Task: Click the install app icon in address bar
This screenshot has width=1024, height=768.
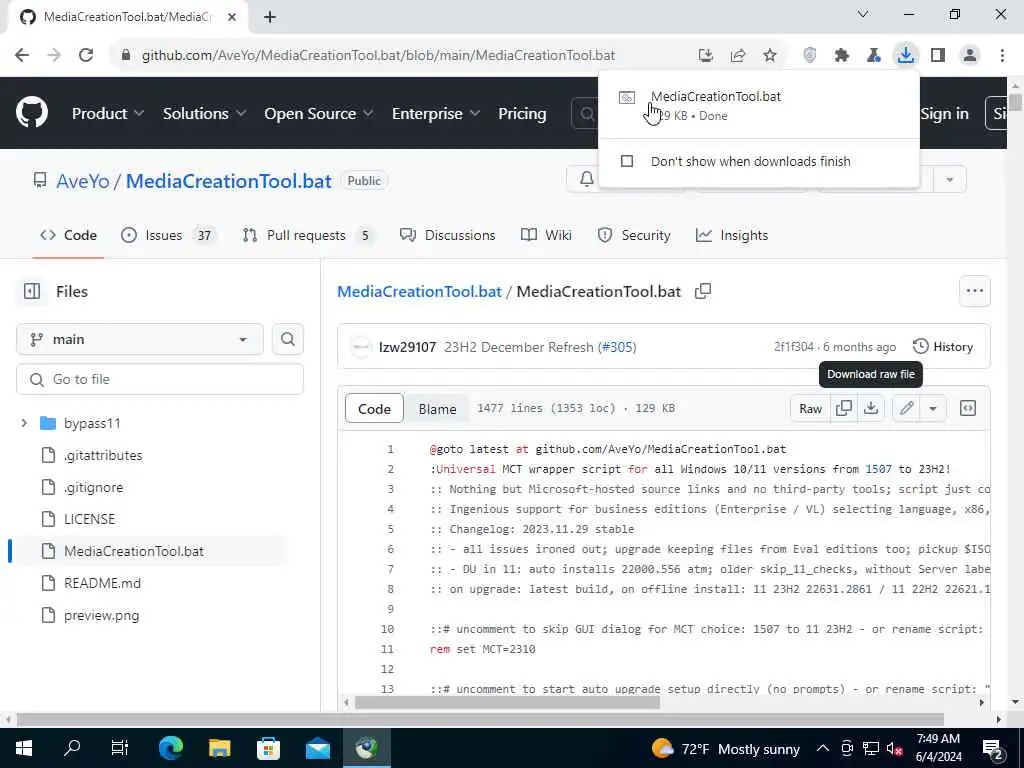Action: pos(705,56)
